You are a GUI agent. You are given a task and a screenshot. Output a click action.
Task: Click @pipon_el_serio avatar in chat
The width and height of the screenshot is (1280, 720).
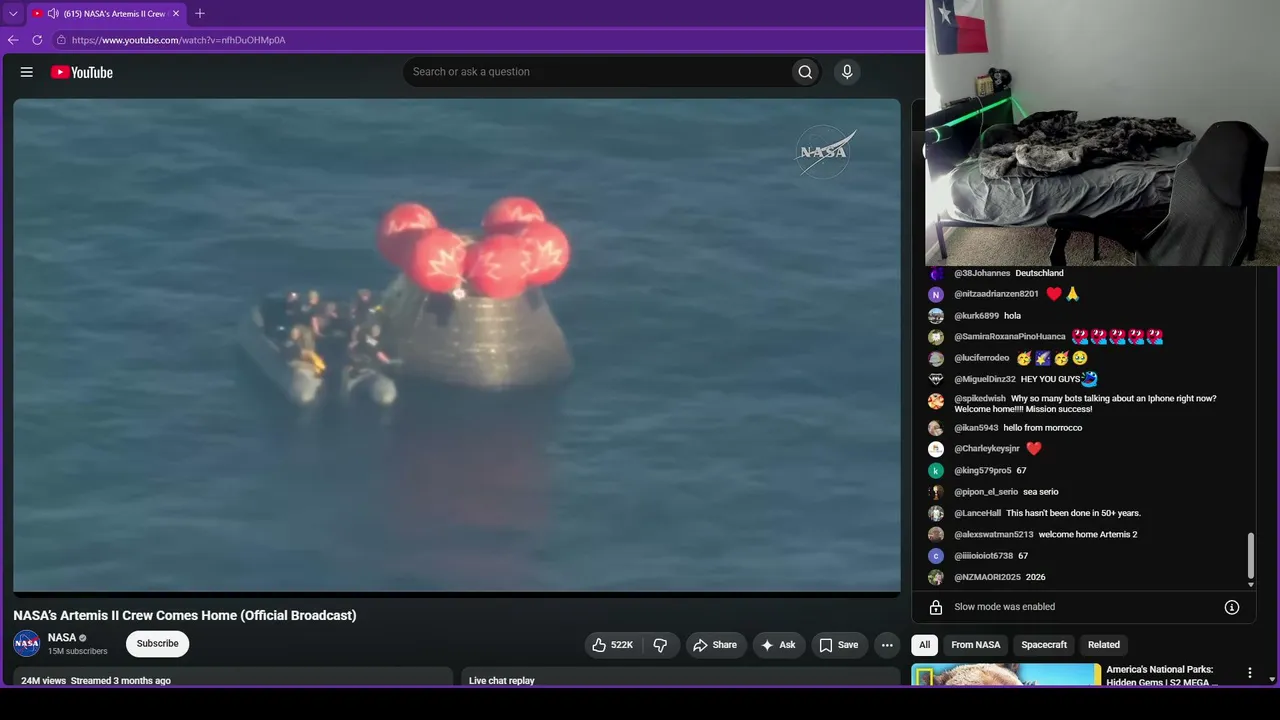[936, 492]
